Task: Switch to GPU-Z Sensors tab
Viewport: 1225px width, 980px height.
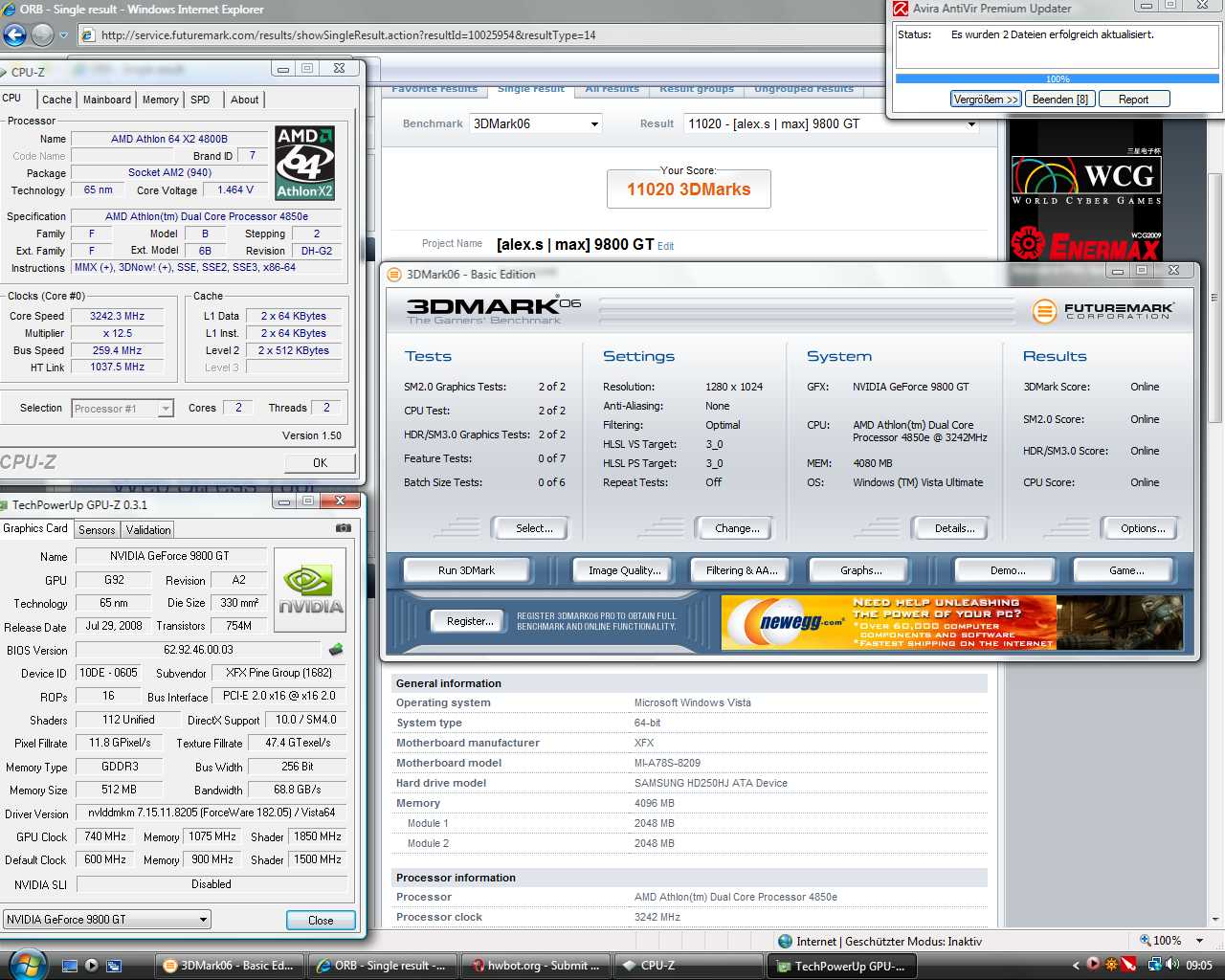Action: pyautogui.click(x=97, y=529)
